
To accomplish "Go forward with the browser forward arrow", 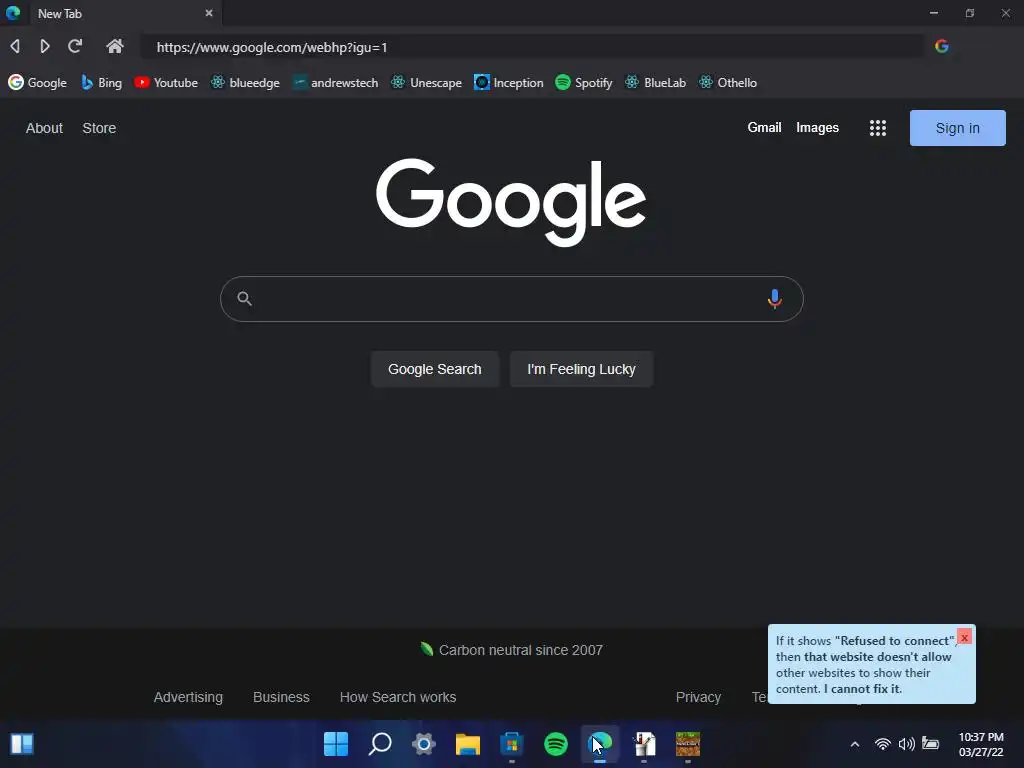I will click(x=44, y=46).
